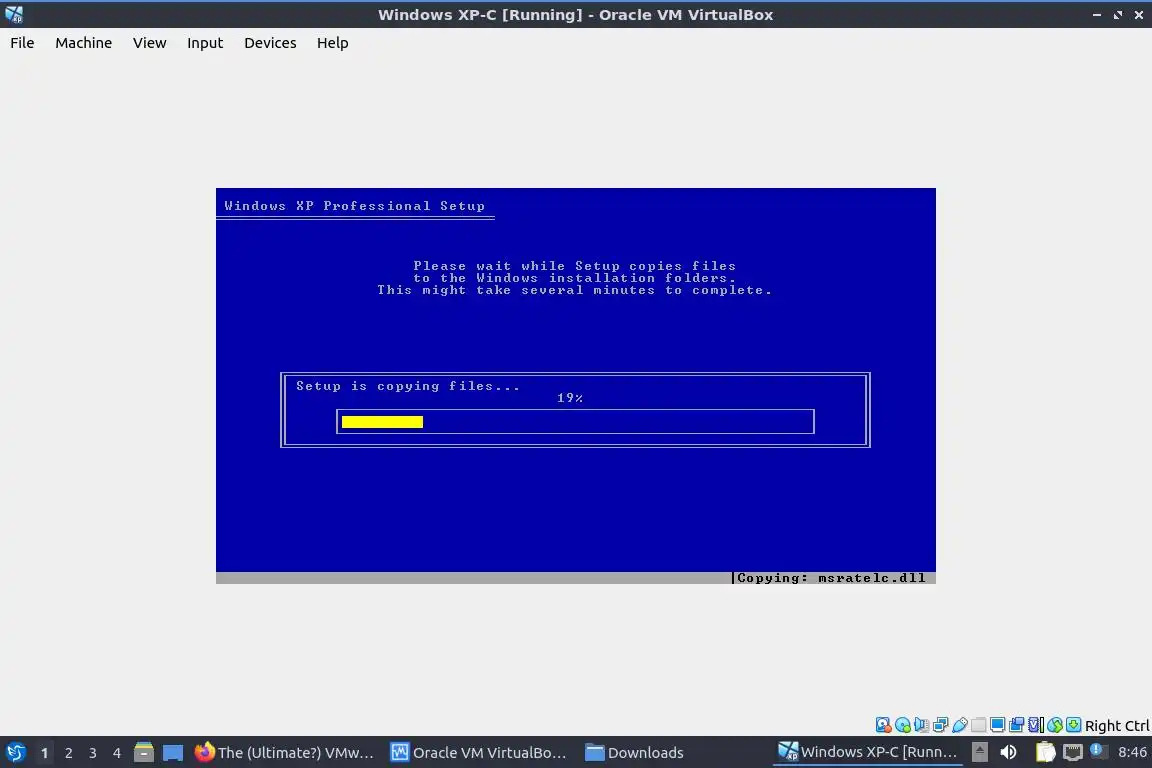Click the audio status icon in VirtualBox
Viewport: 1152px width, 768px height.
[921, 725]
